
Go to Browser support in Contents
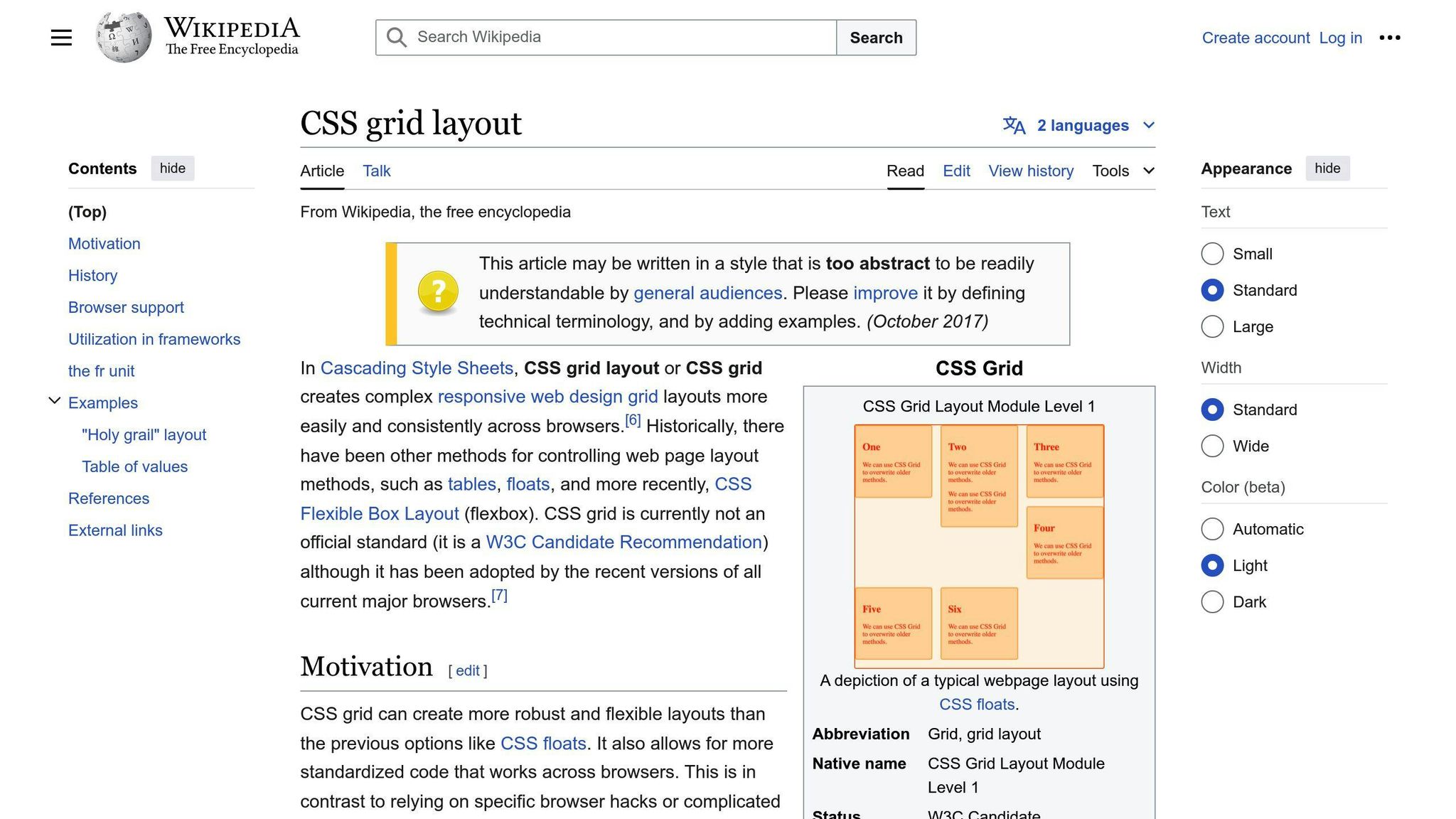point(126,308)
